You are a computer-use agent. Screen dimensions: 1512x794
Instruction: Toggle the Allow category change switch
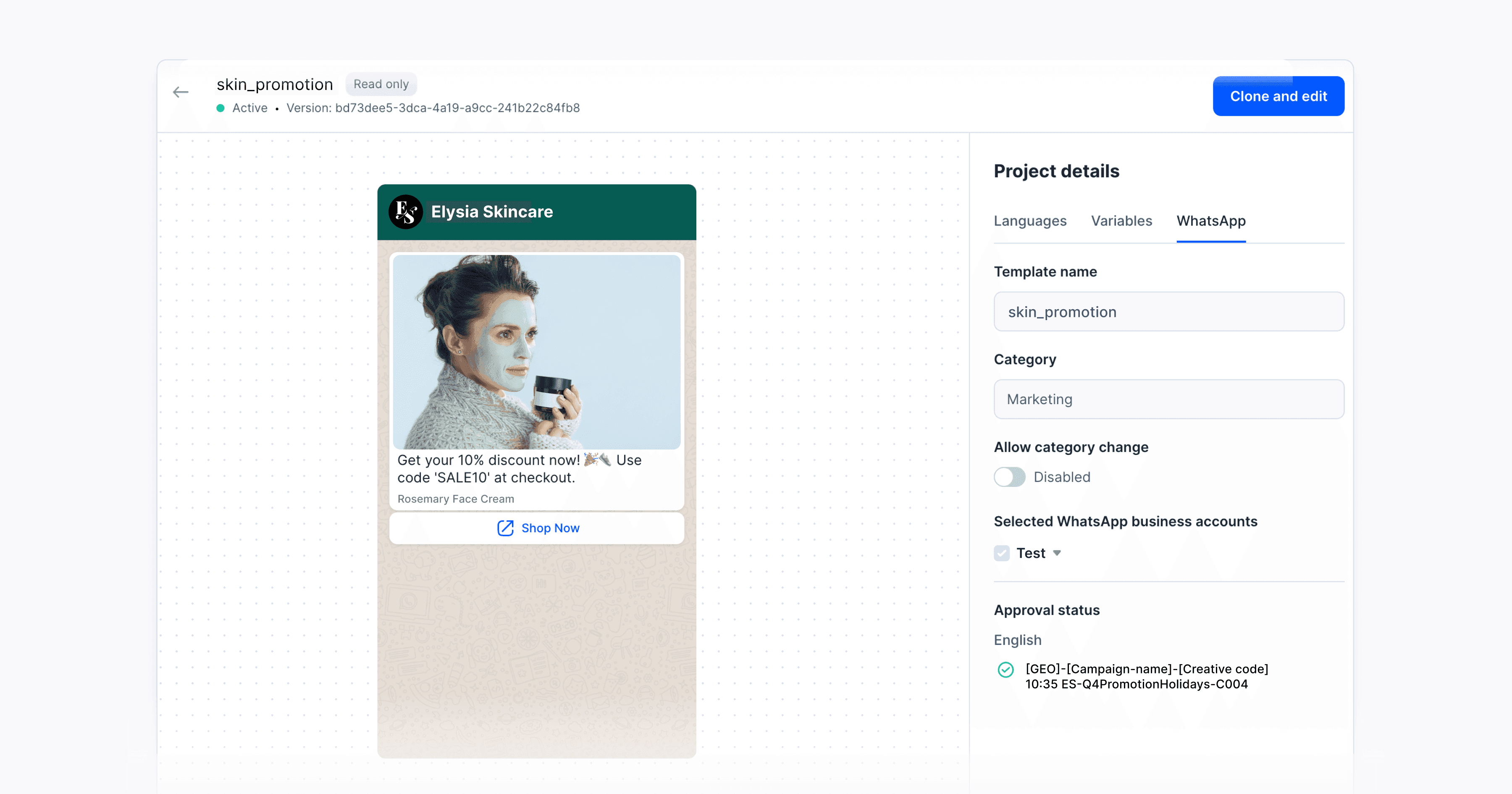point(1010,477)
